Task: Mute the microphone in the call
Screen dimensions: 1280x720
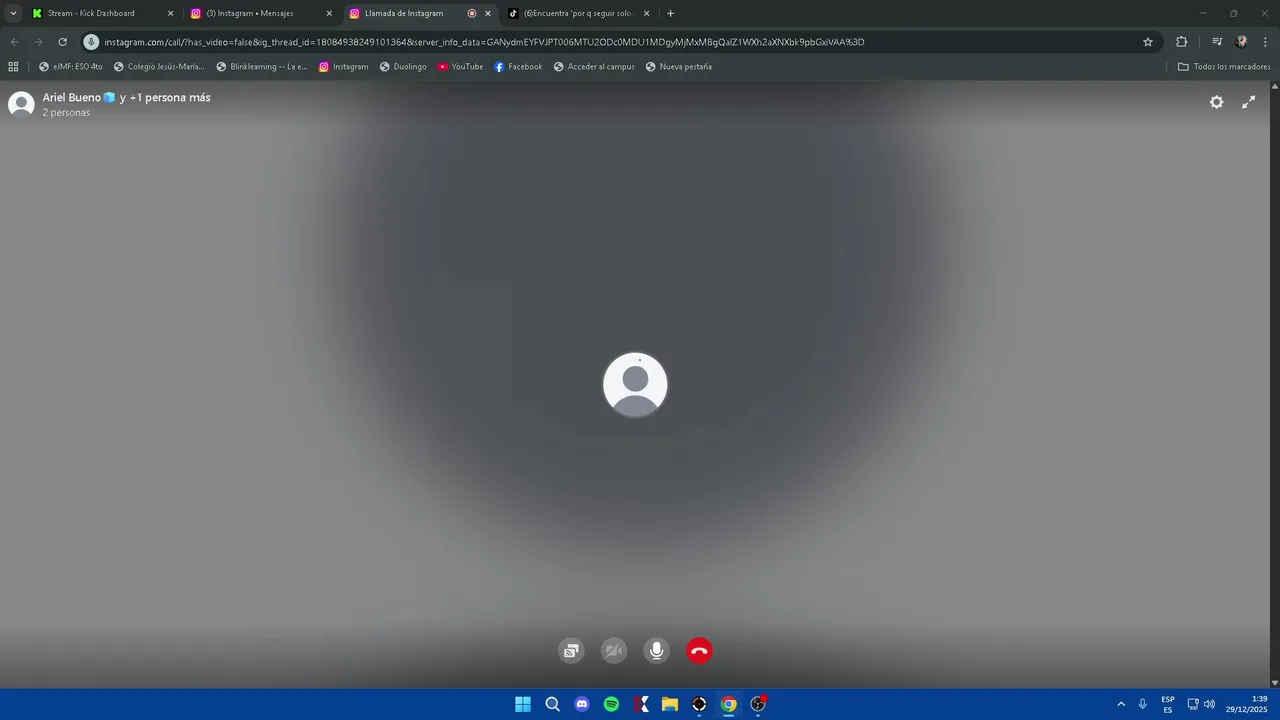Action: [656, 651]
